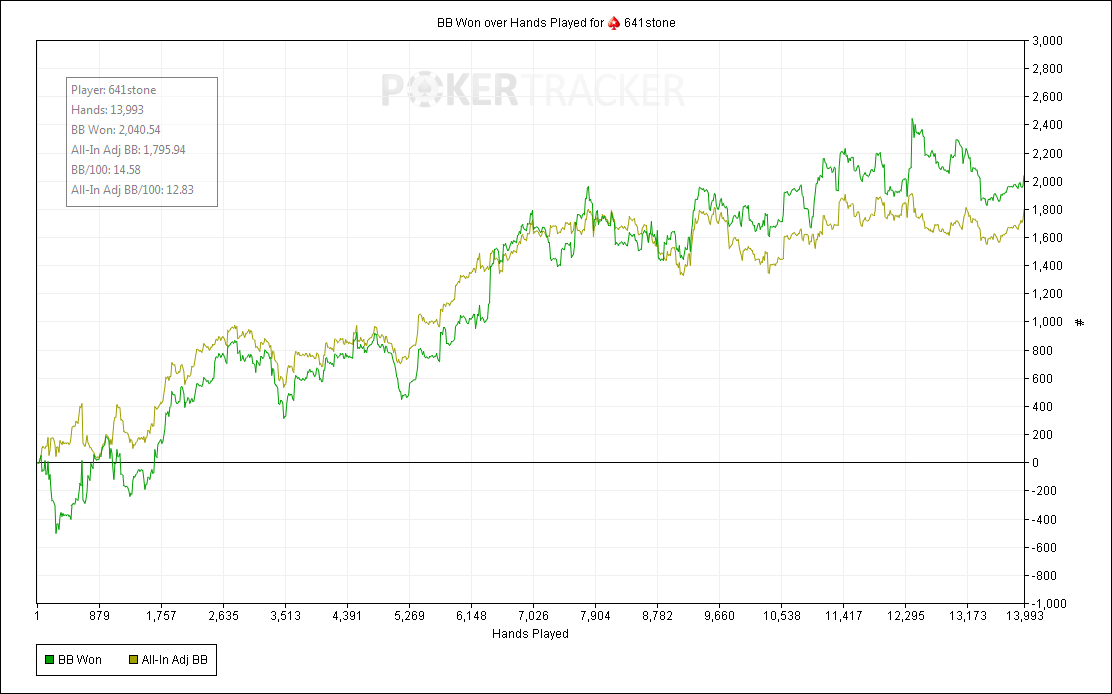Screen dimensions: 1112x694
Task: Click the olive All-In Adj BB legend swatch
Action: tap(133, 660)
